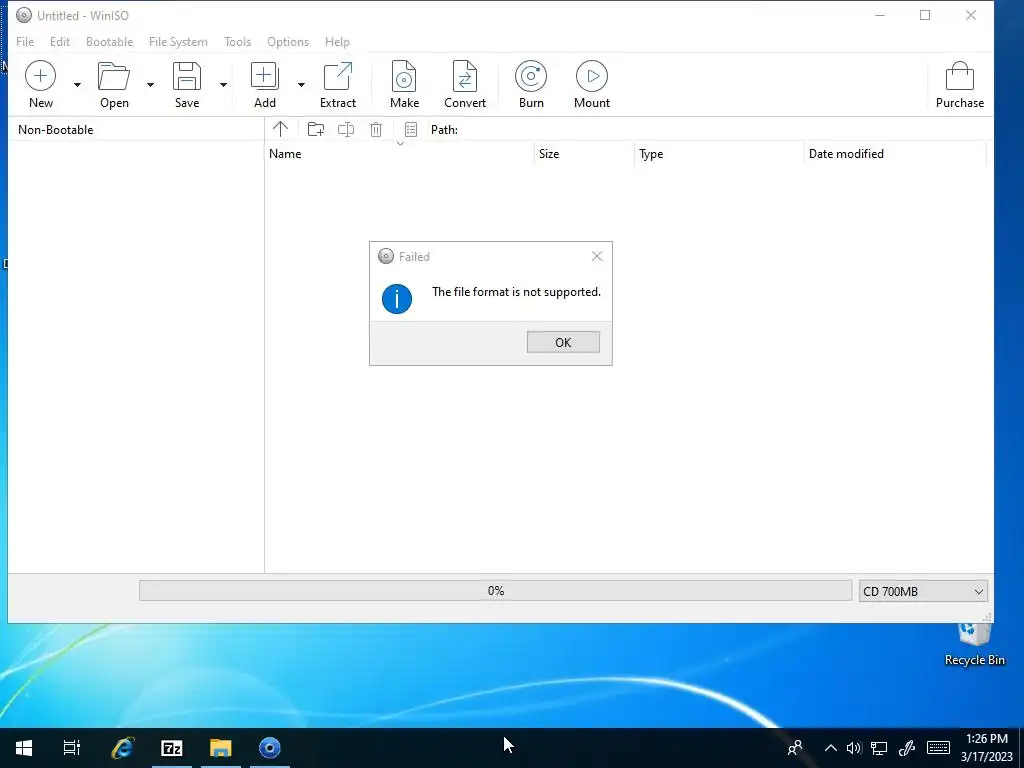Open the Tools menu
1024x768 pixels.
pyautogui.click(x=237, y=42)
